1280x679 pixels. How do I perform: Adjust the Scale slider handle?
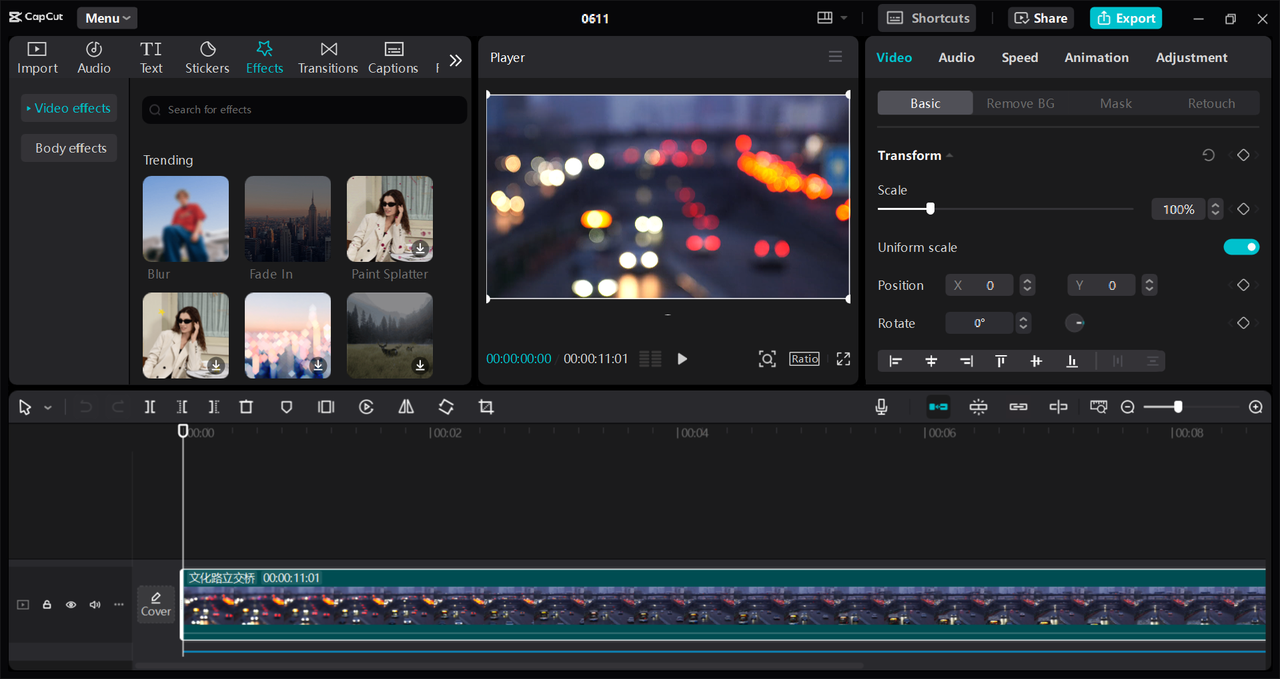coord(930,209)
